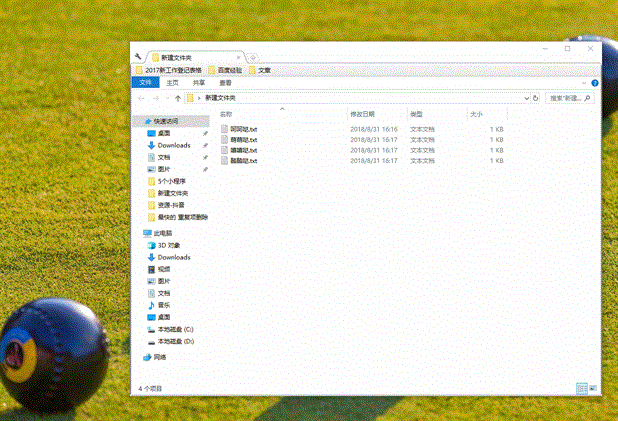Open the 2017新工作登记表格 bookmark folder
The width and height of the screenshot is (618, 421).
169,70
